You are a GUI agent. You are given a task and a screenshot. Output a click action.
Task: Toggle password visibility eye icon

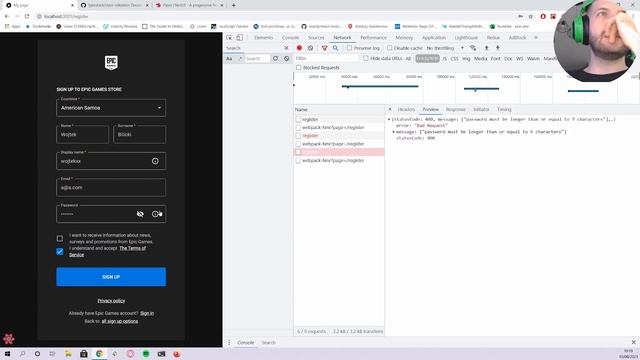pyautogui.click(x=140, y=214)
